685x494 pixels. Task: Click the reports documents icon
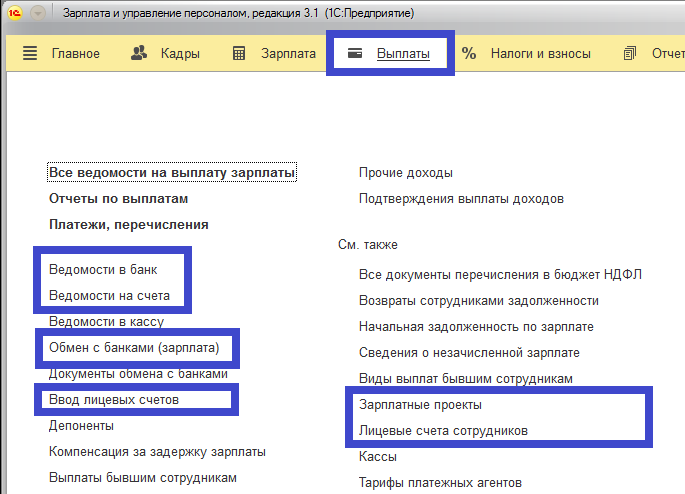(630, 53)
